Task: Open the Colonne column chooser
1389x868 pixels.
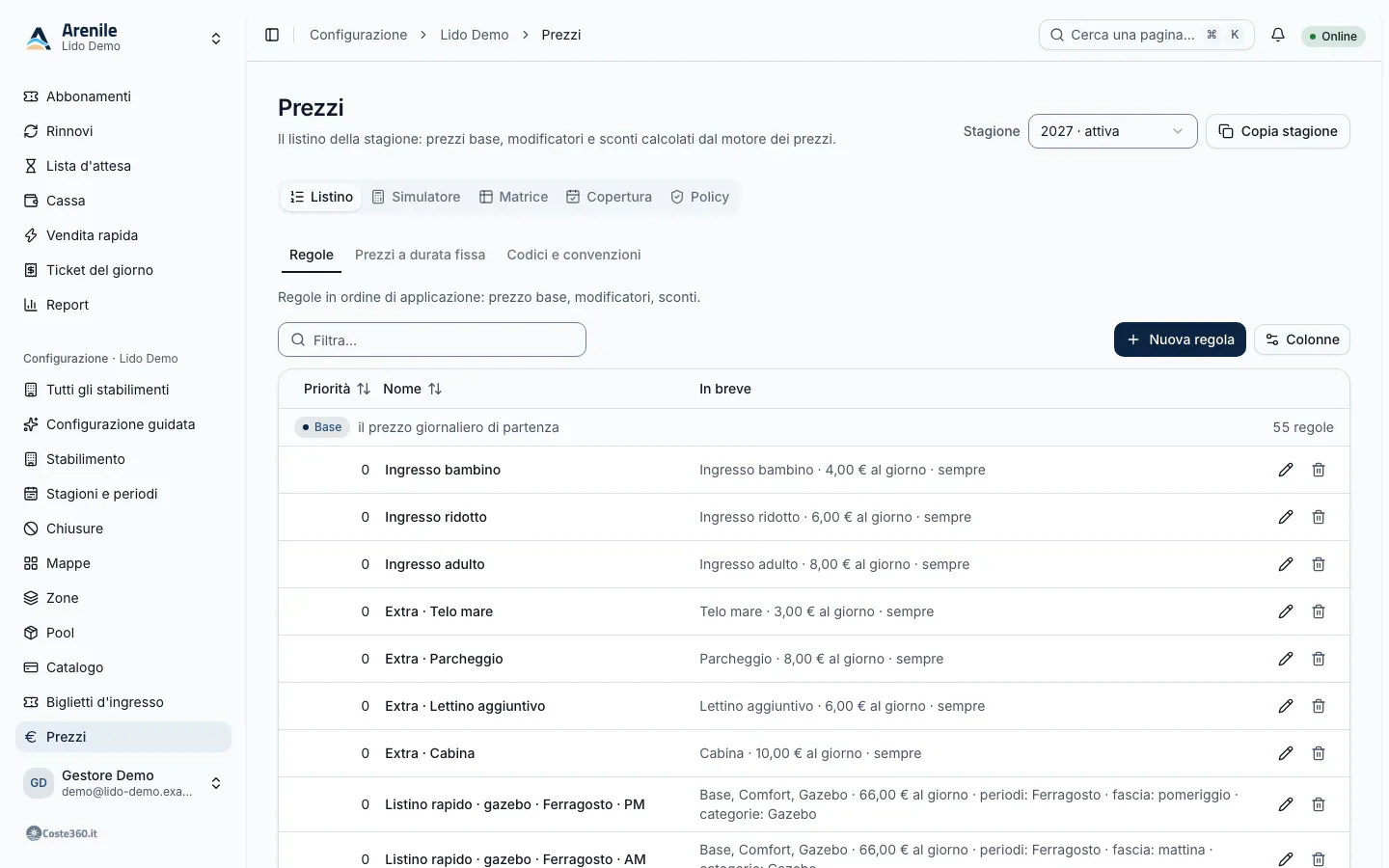Action: 1301,339
